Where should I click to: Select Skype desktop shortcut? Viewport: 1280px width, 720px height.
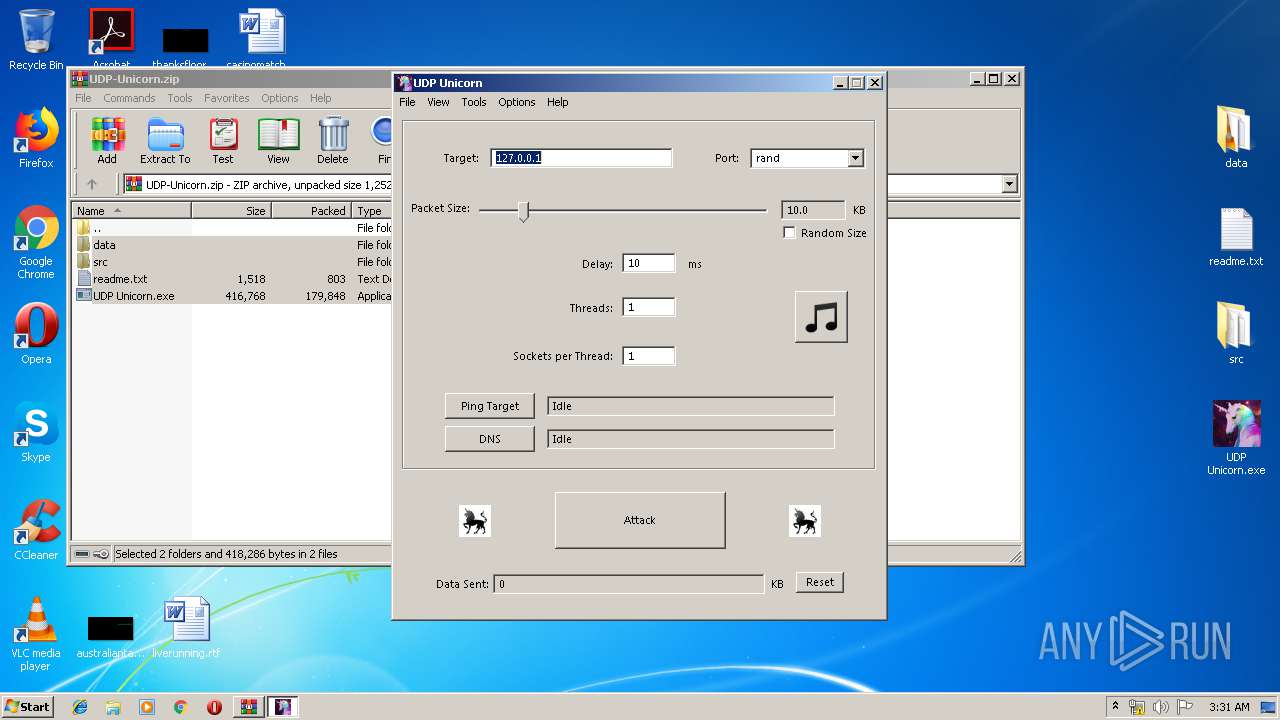point(36,432)
